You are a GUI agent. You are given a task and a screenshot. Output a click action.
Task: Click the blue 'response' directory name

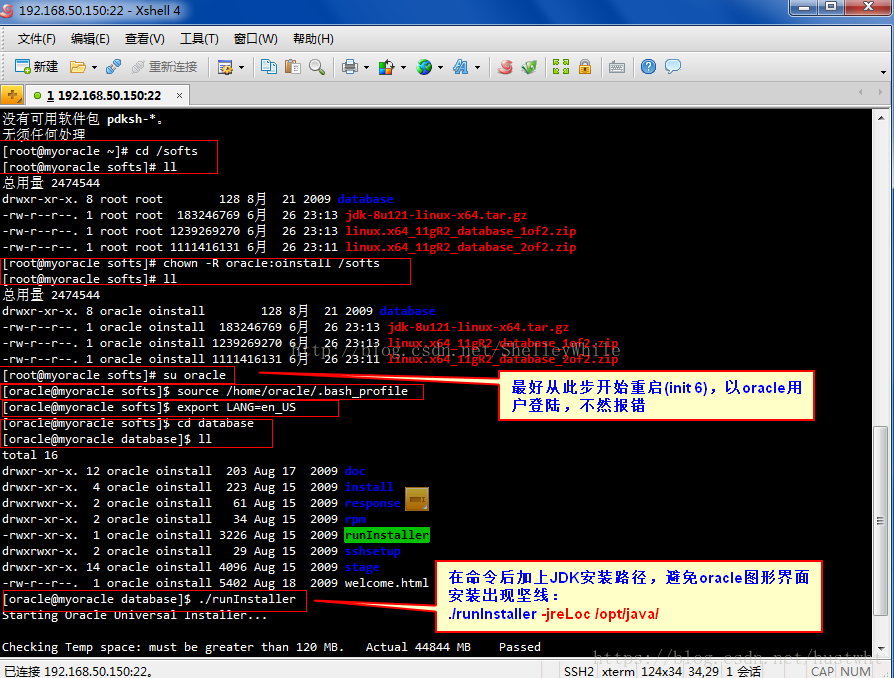[372, 503]
